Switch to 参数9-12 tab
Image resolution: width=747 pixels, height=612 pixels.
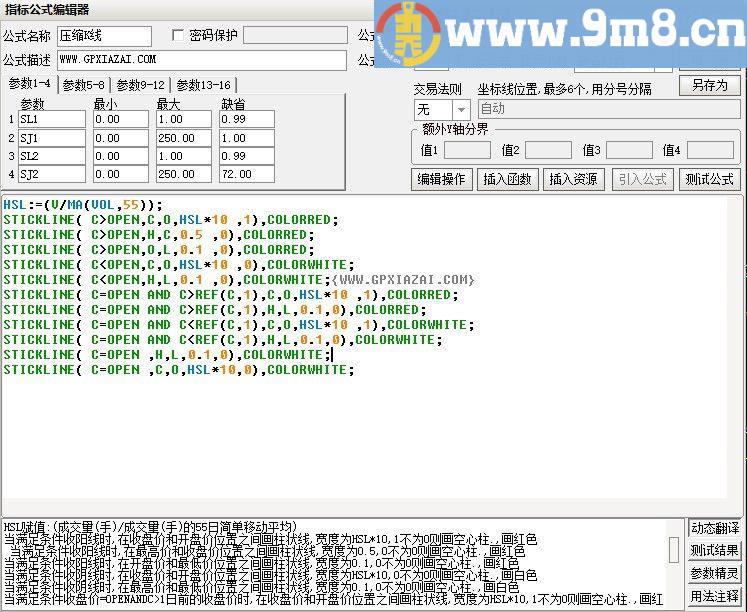coord(140,85)
